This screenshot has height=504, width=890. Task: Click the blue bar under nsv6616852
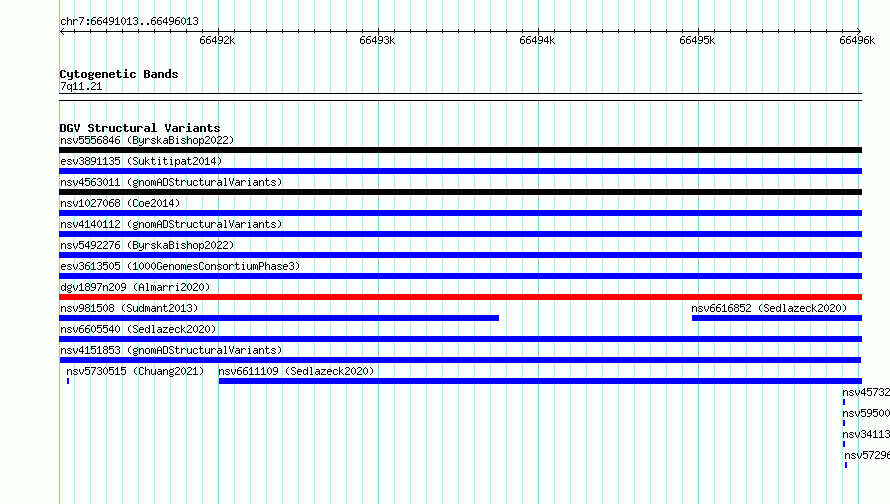point(777,318)
